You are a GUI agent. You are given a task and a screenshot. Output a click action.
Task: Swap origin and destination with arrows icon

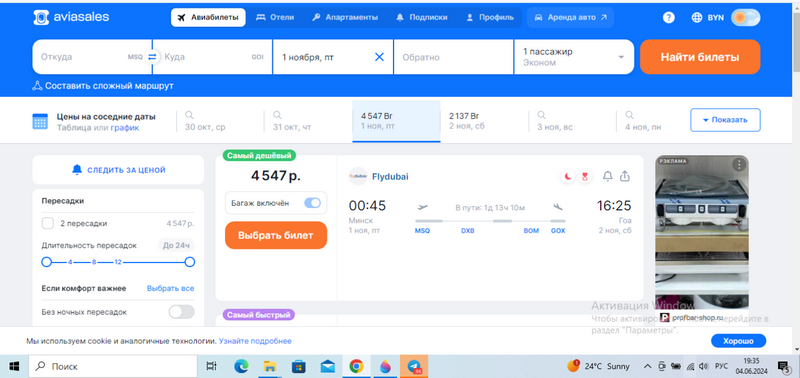tap(152, 57)
